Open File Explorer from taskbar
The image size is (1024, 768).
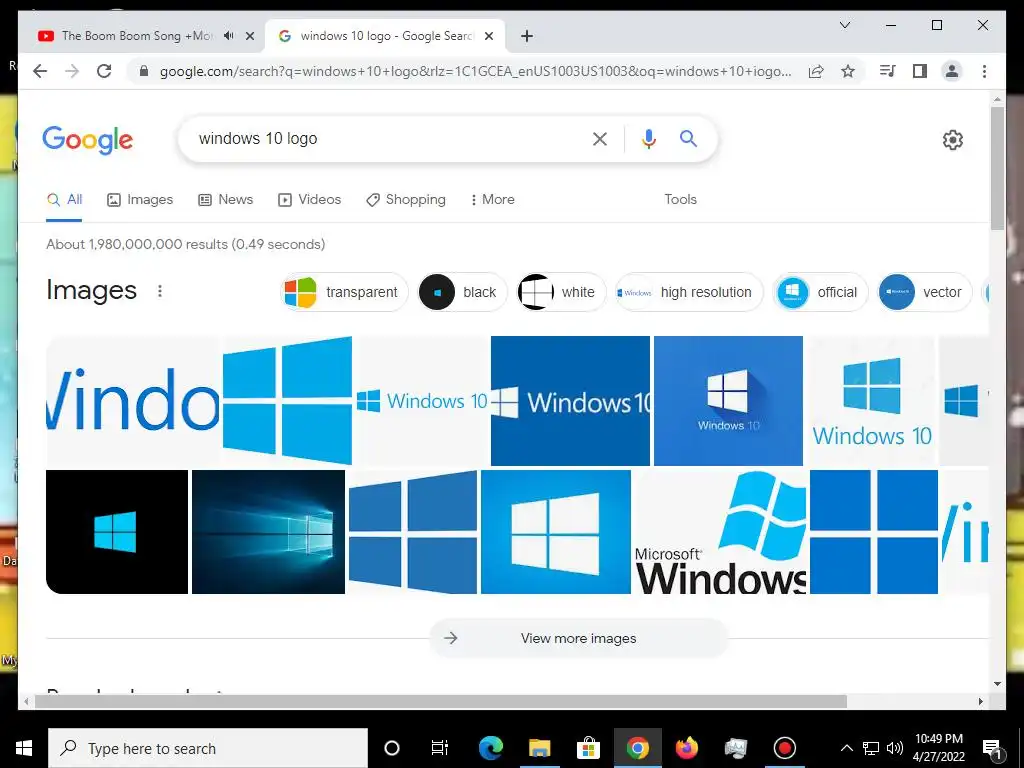pos(539,748)
